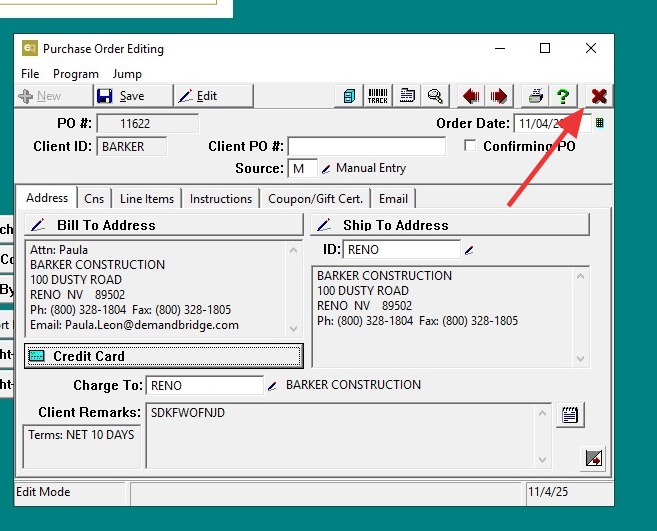The width and height of the screenshot is (657, 531).
Task: Click the Bill To Address button
Action: click(x=164, y=225)
